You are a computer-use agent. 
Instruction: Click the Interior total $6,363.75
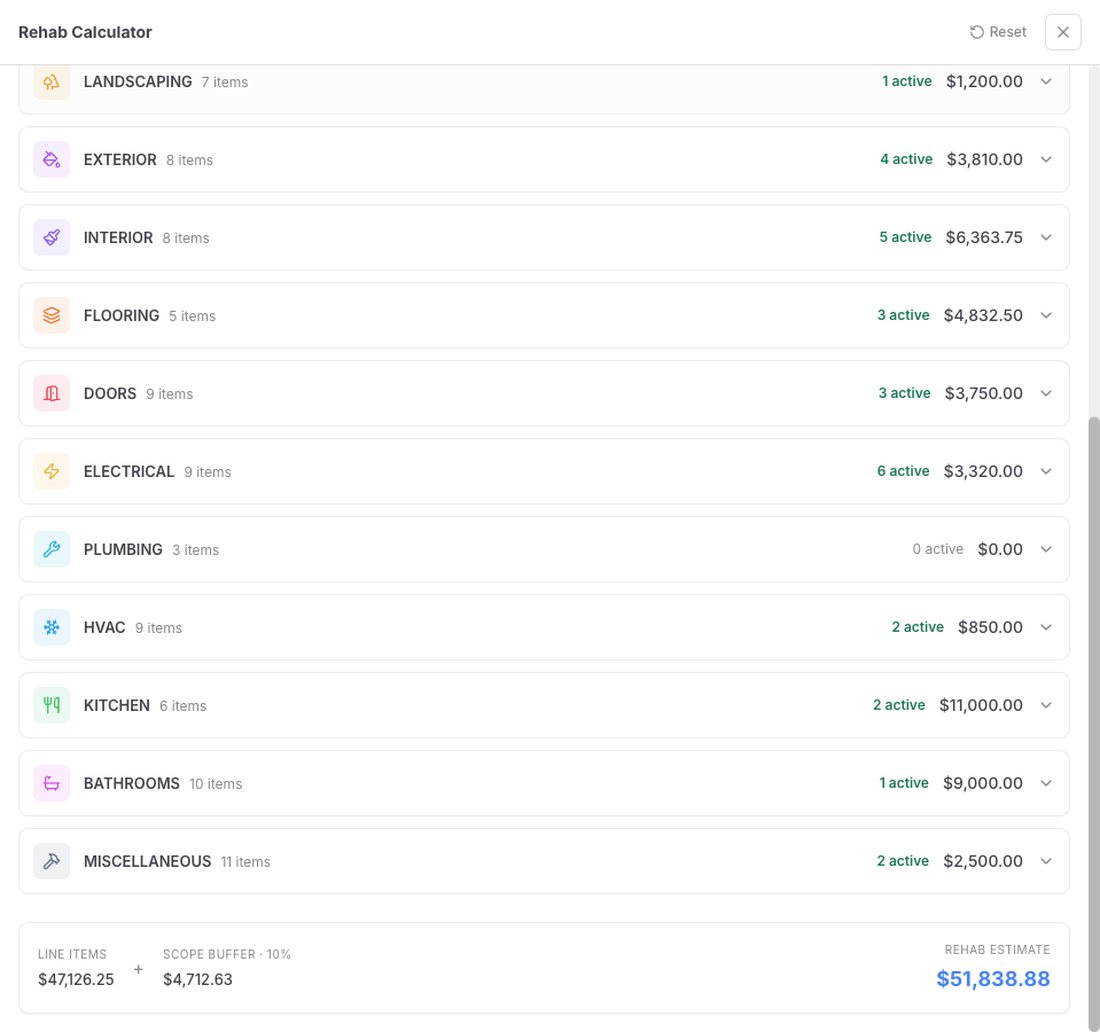[x=984, y=237]
